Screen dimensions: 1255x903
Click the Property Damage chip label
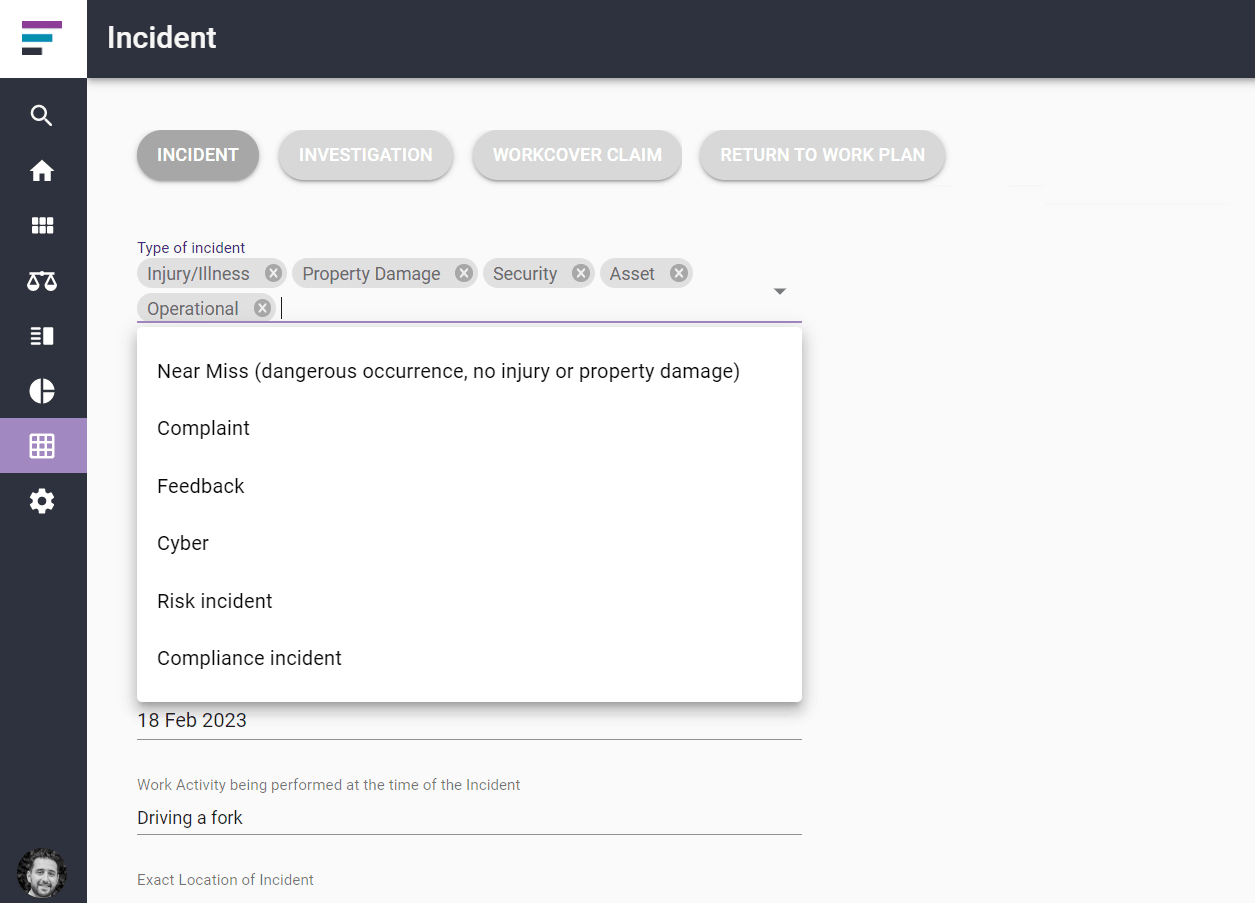pyautogui.click(x=371, y=274)
